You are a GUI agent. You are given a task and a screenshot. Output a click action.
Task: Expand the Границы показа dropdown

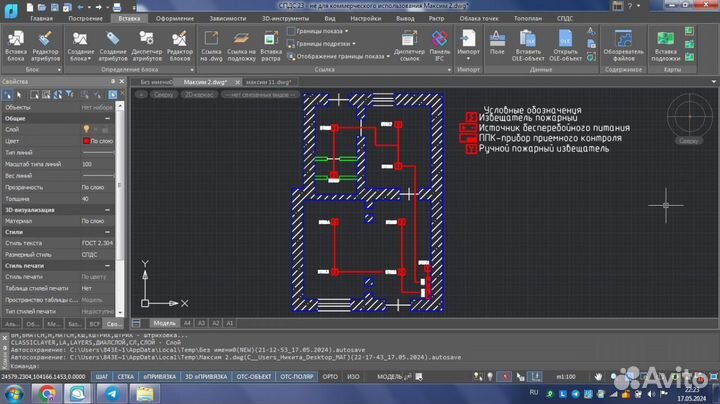(322, 31)
